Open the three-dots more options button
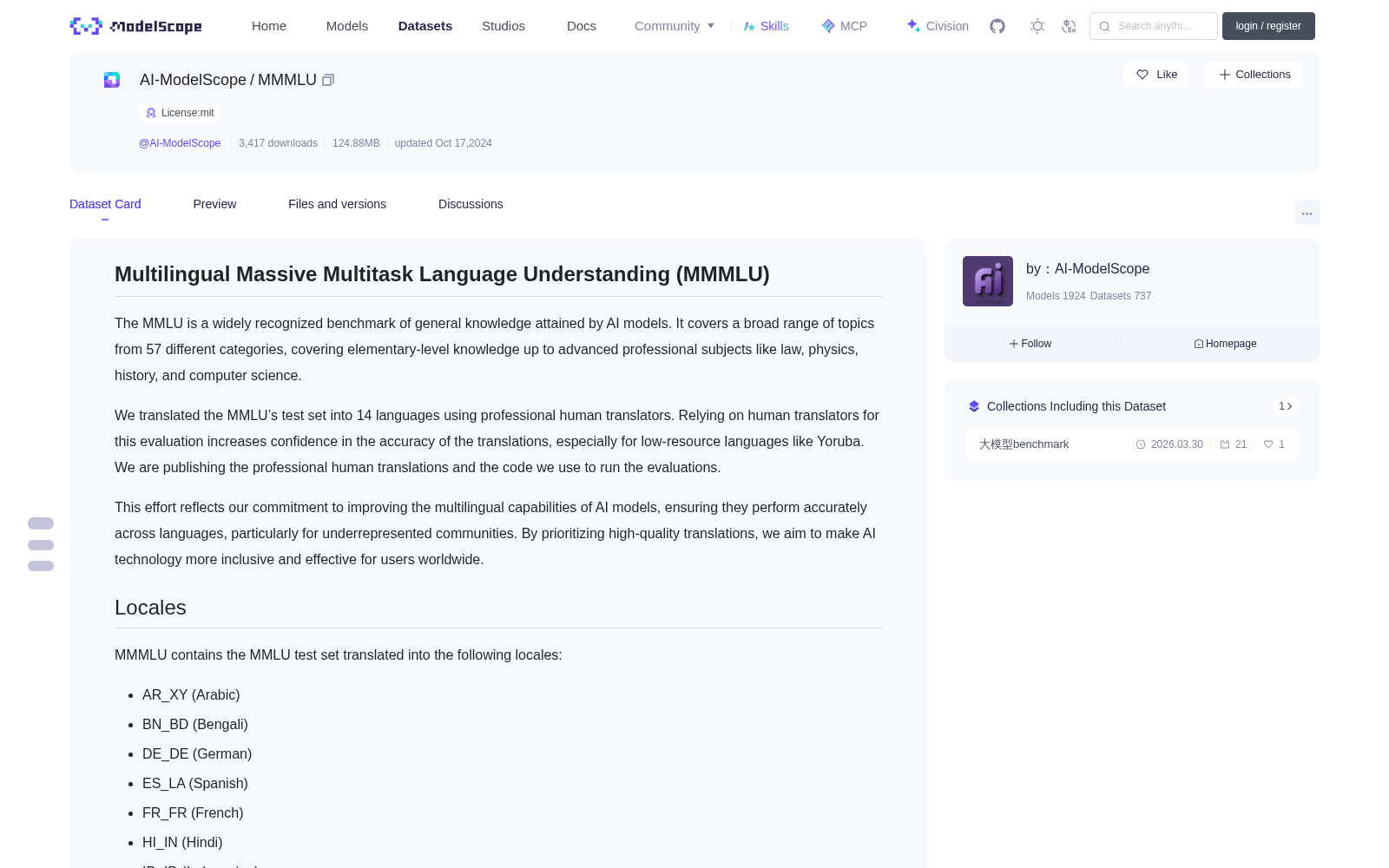 pos(1307,213)
